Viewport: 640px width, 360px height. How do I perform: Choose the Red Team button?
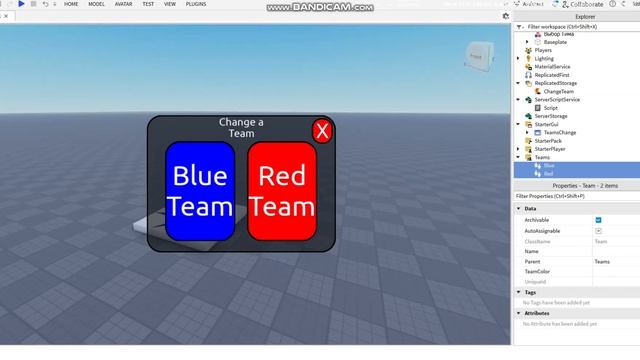(x=282, y=191)
